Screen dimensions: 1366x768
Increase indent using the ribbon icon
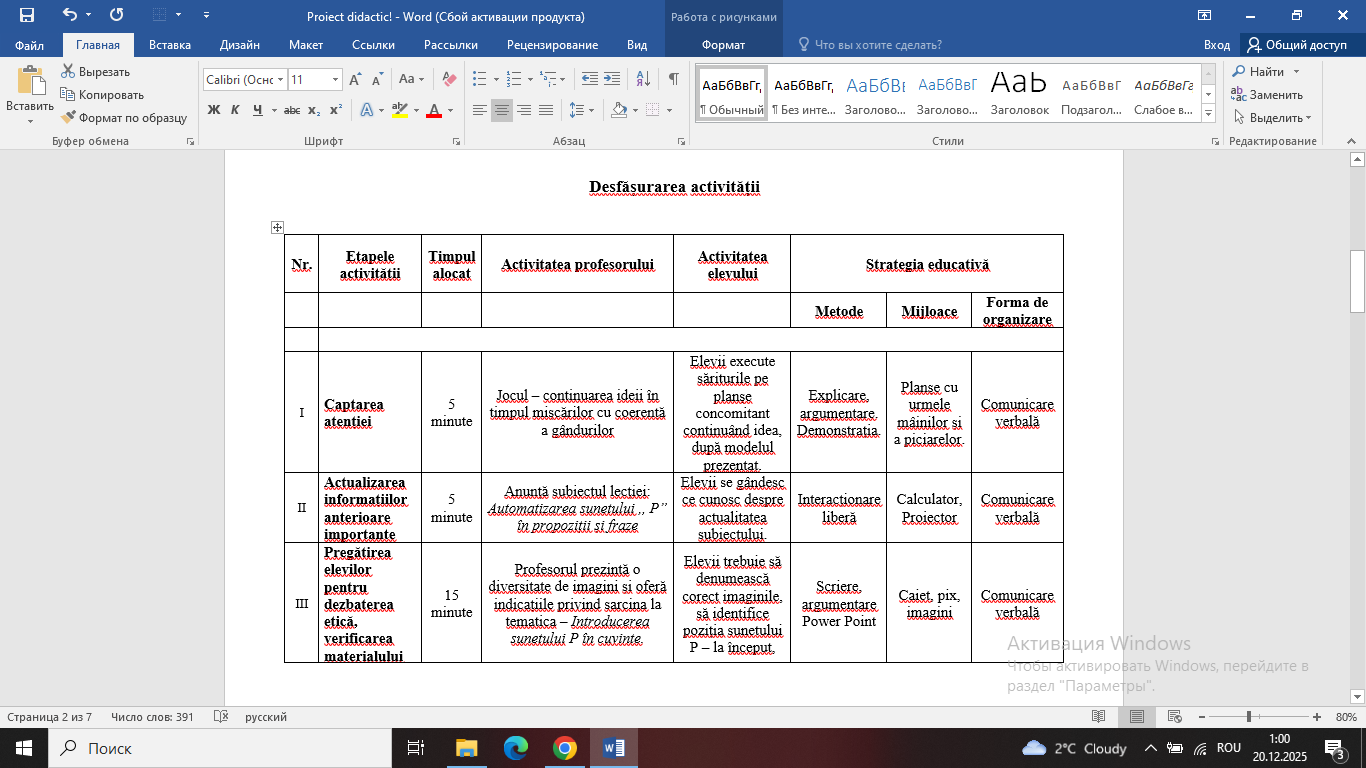click(x=612, y=79)
